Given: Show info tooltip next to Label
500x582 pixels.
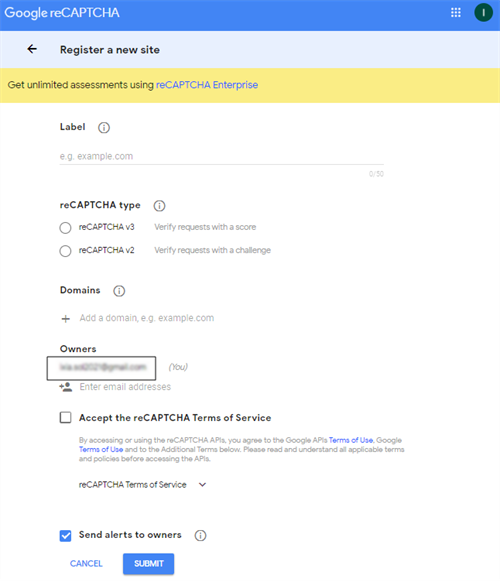Looking at the screenshot, I should coord(104,128).
